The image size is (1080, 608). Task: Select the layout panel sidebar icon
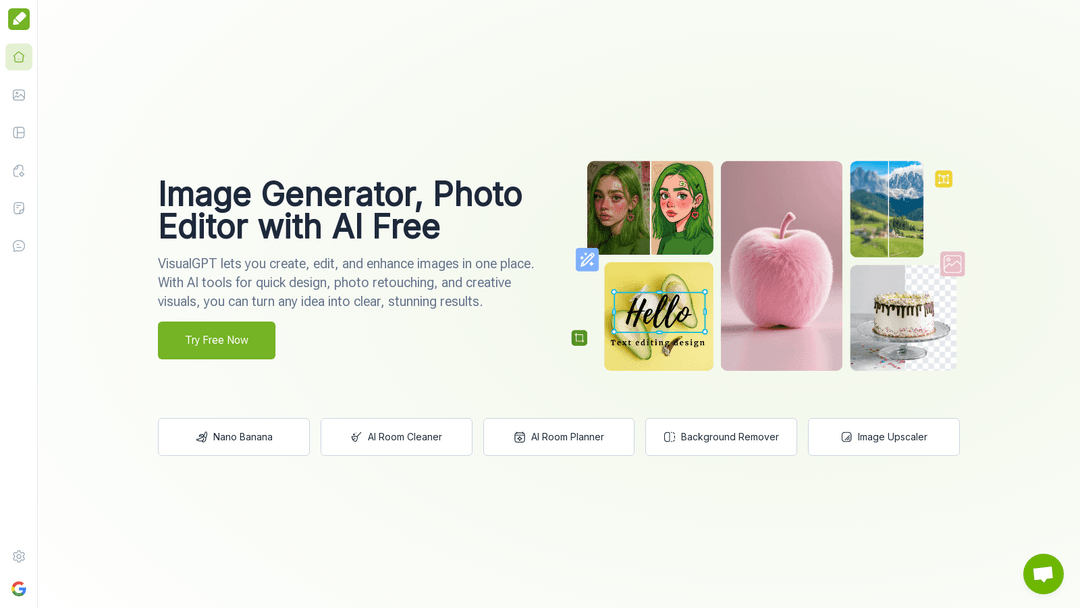point(19,133)
